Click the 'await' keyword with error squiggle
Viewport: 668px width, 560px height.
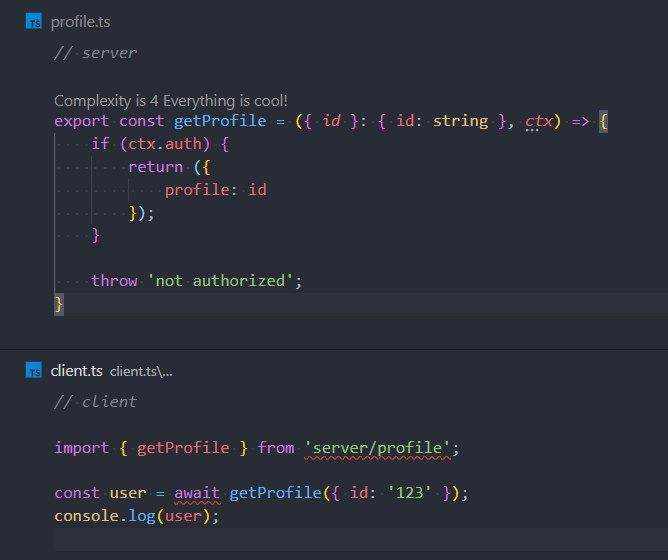197,494
